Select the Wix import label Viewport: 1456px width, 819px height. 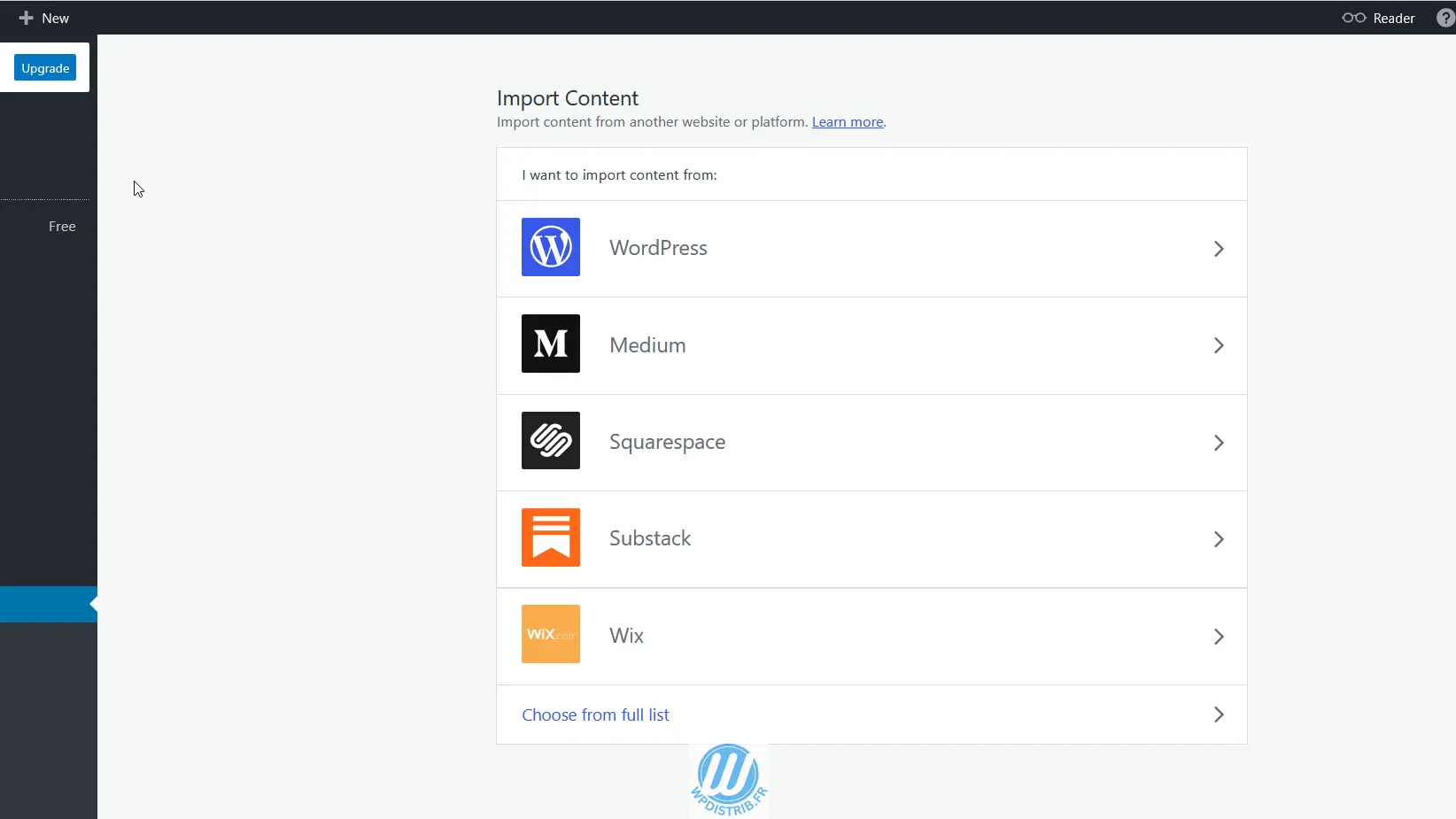[626, 636]
